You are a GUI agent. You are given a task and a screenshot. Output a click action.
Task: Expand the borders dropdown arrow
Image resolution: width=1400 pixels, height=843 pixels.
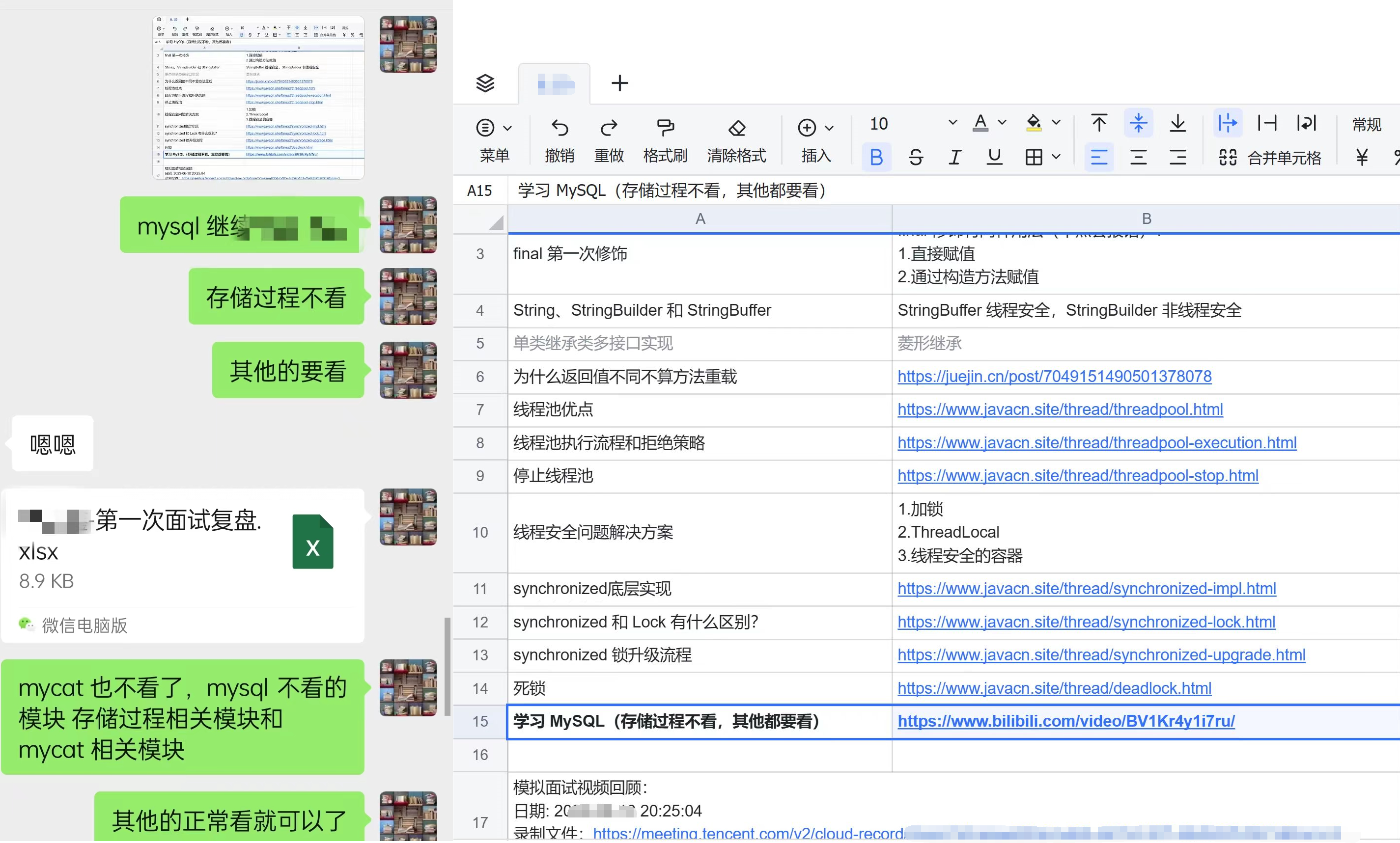tap(1056, 157)
